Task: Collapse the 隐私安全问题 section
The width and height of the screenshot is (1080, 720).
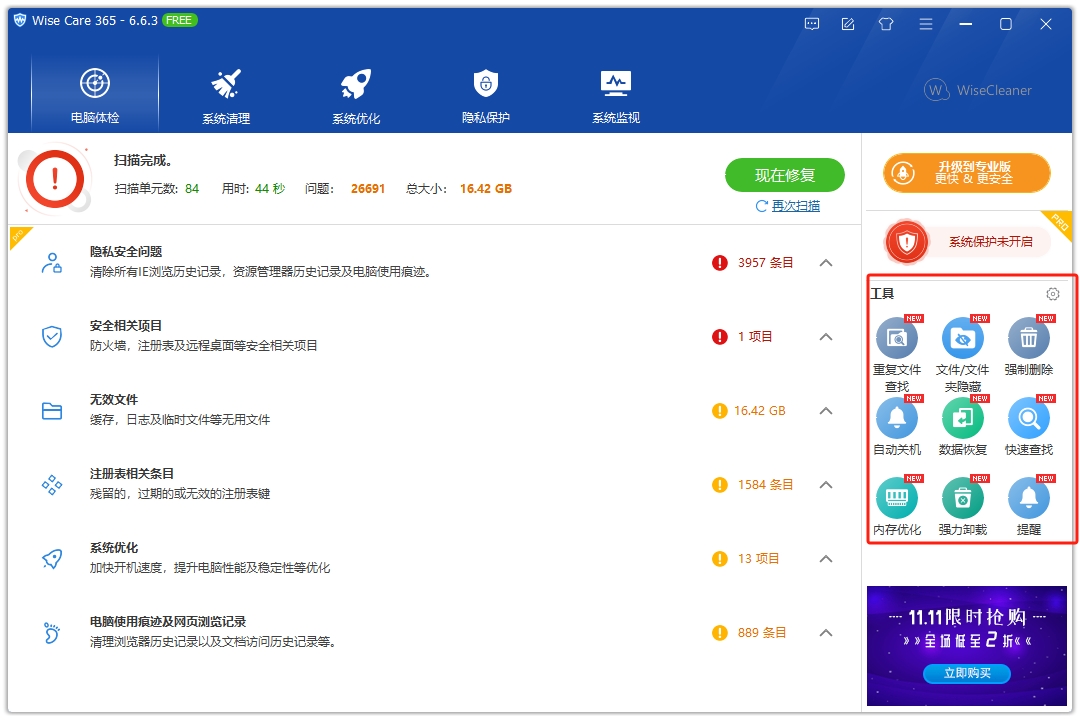Action: coord(826,263)
